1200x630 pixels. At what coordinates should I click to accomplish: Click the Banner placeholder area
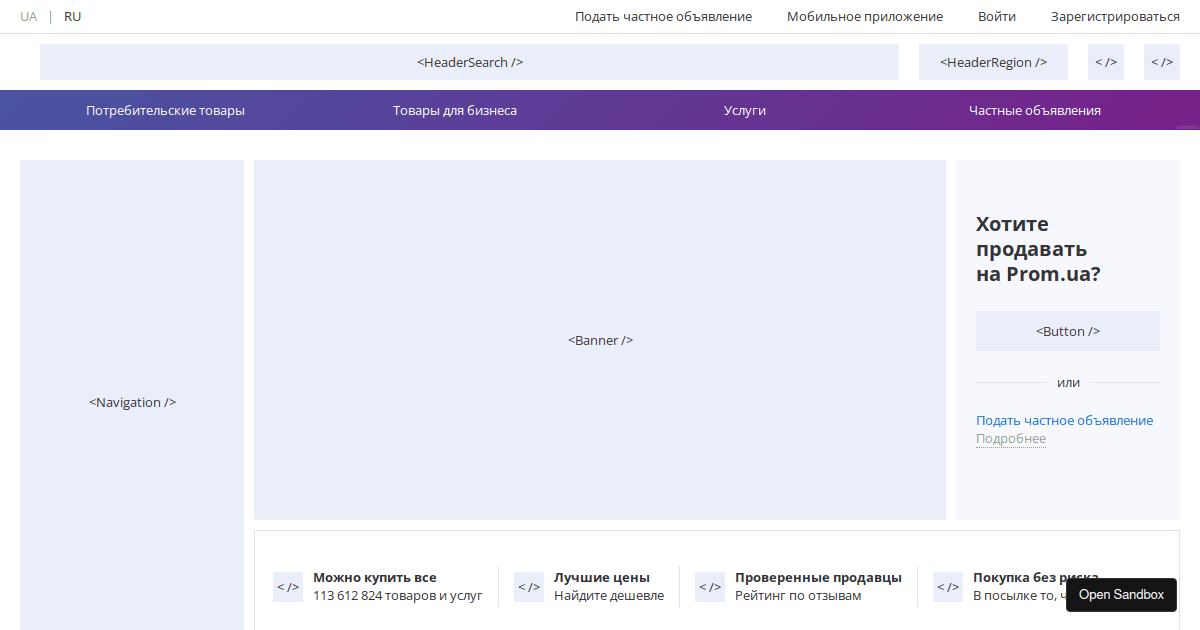click(600, 340)
